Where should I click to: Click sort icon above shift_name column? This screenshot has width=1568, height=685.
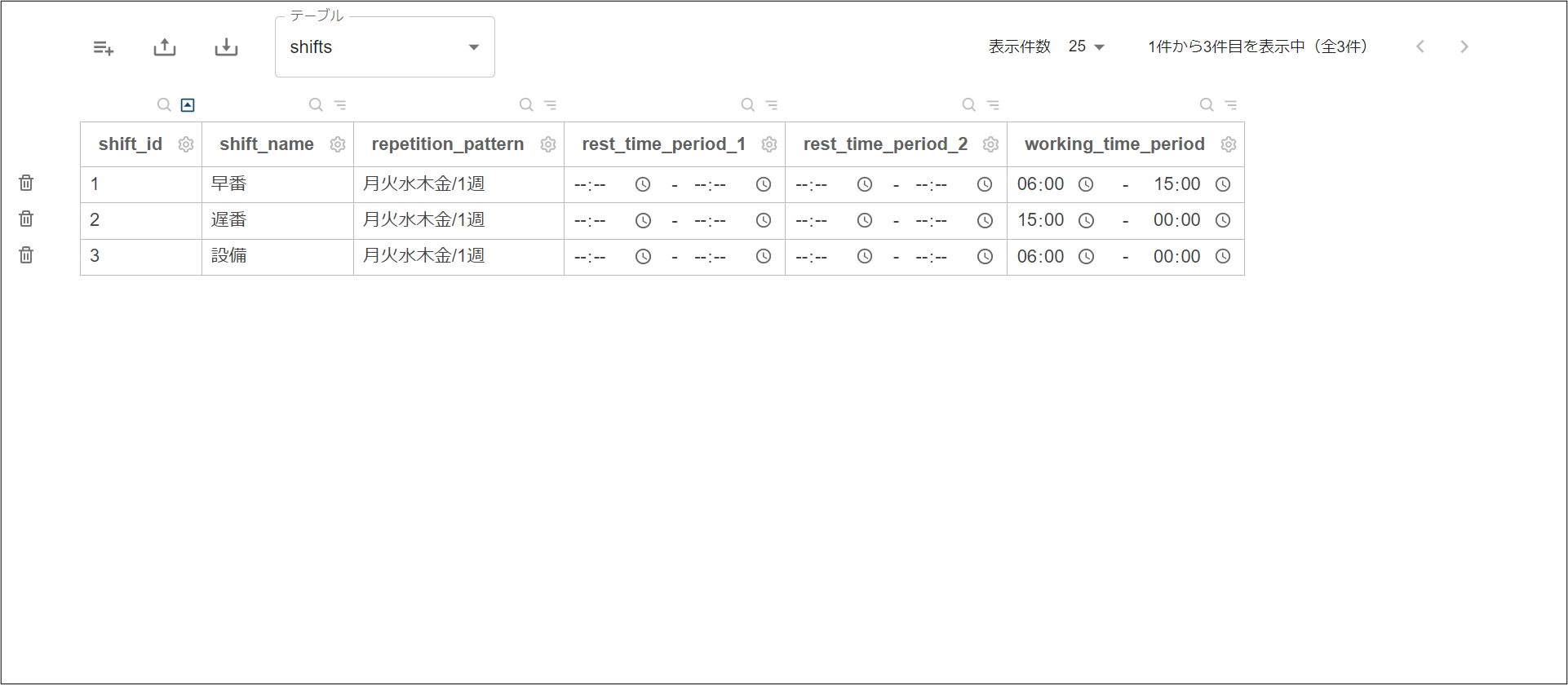point(340,105)
